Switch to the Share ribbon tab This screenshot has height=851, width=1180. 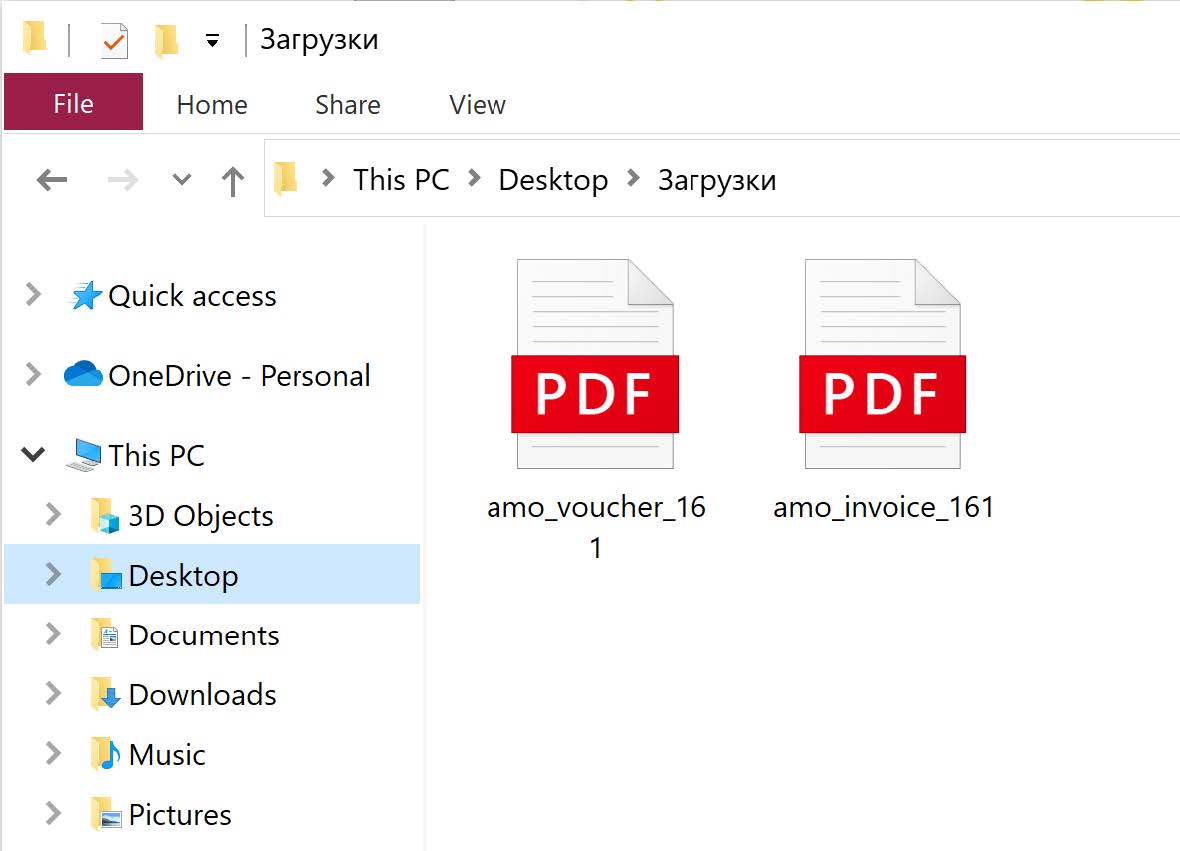tap(347, 105)
